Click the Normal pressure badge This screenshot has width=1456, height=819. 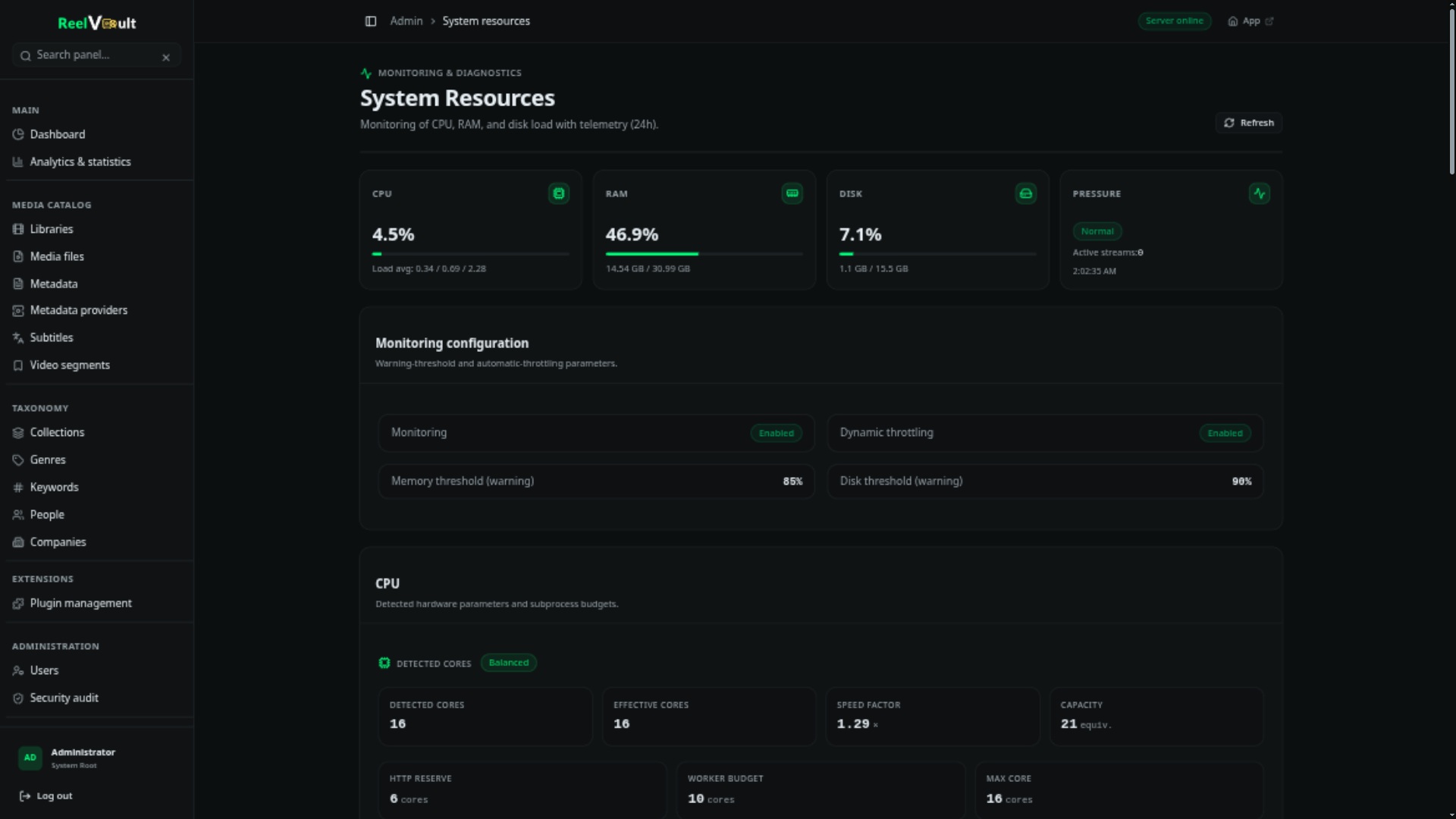point(1097,231)
